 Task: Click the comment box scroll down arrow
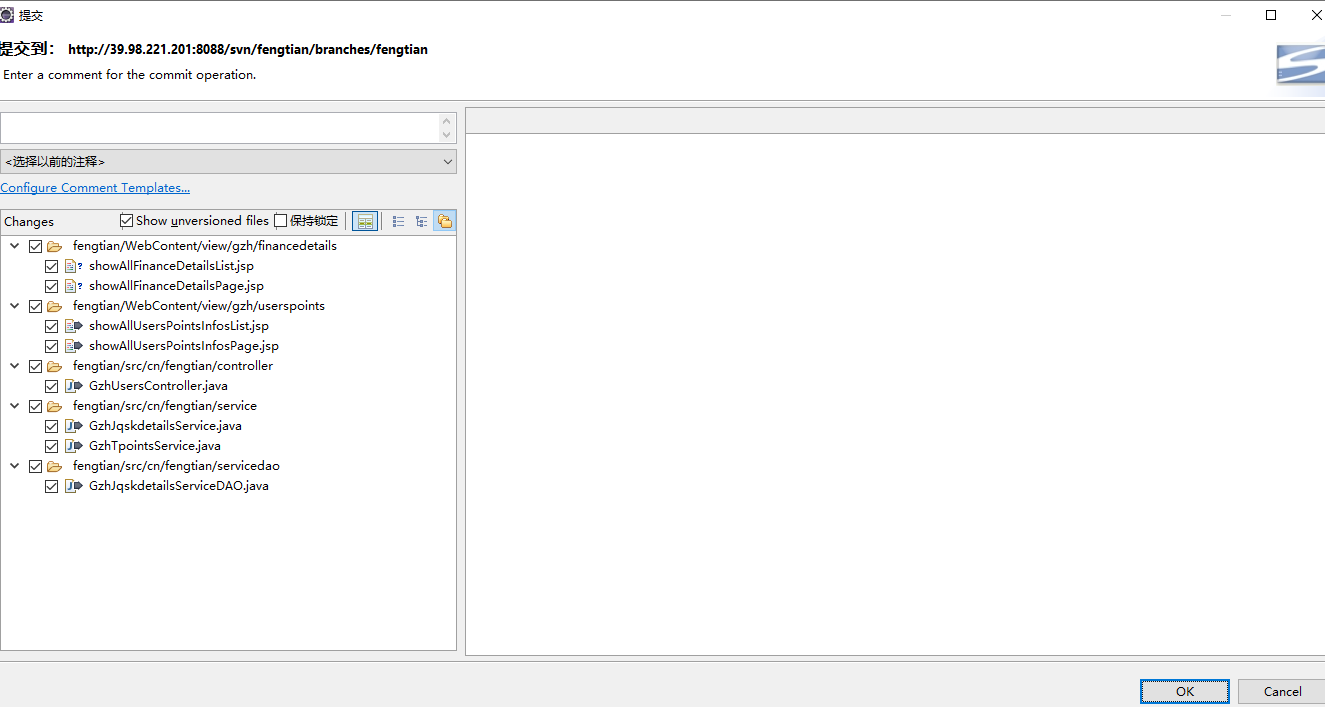[x=447, y=135]
